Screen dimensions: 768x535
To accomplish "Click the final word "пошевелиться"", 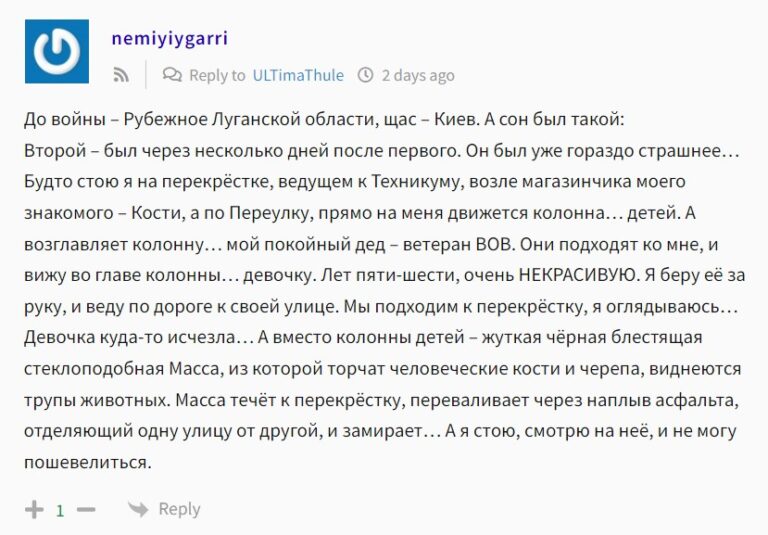I will point(85,462).
